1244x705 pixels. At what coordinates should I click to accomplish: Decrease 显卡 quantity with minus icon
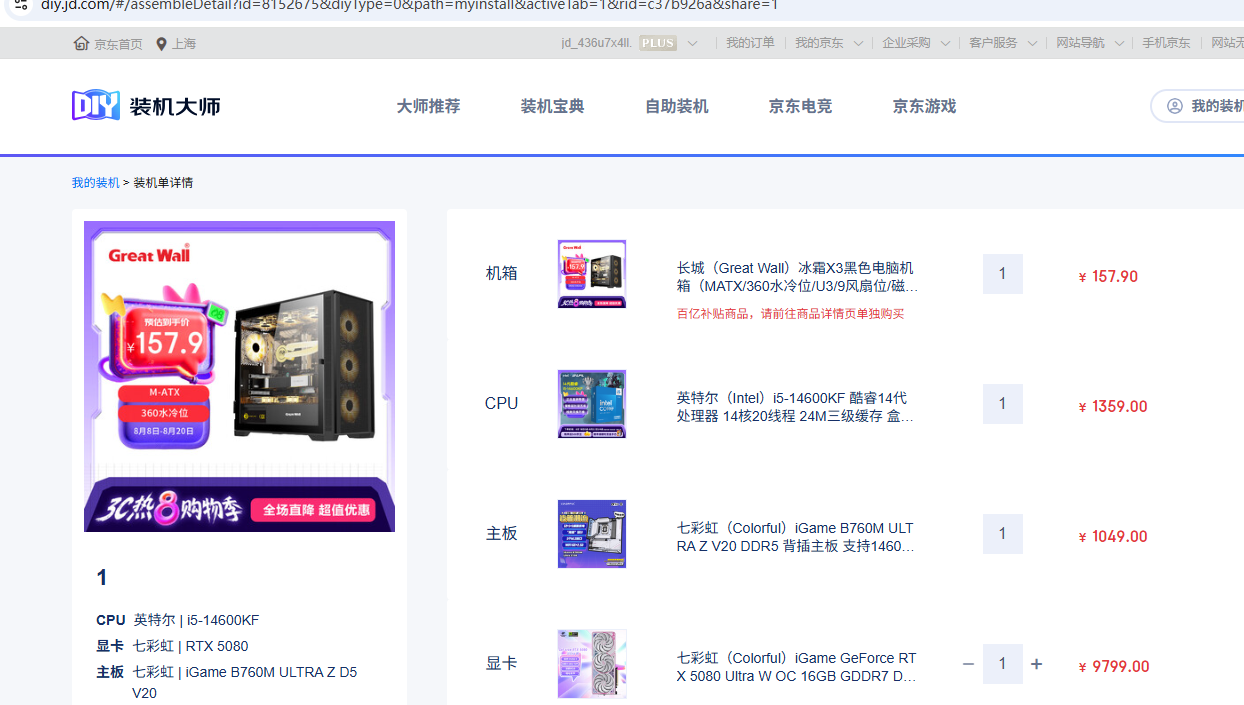[x=968, y=664]
